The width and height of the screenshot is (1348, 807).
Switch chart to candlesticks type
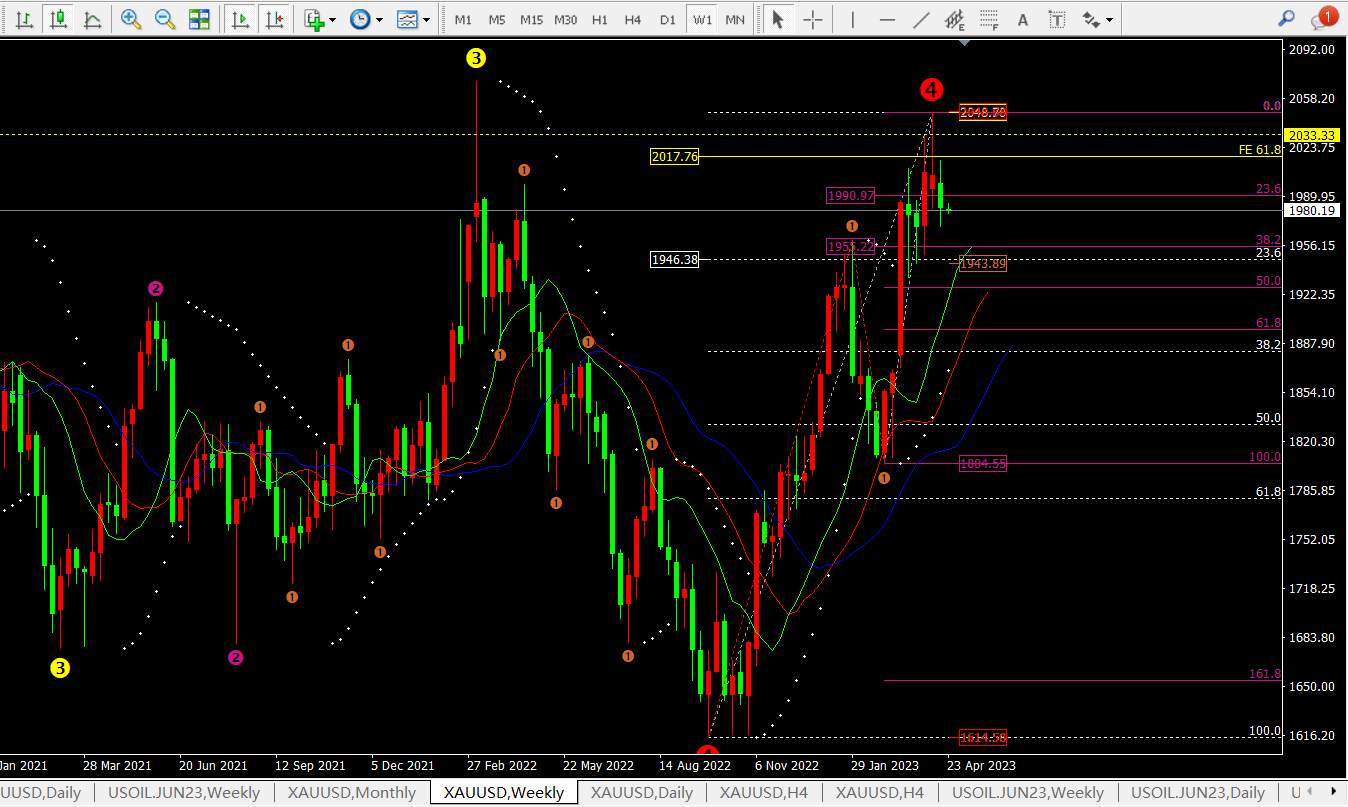pos(59,19)
